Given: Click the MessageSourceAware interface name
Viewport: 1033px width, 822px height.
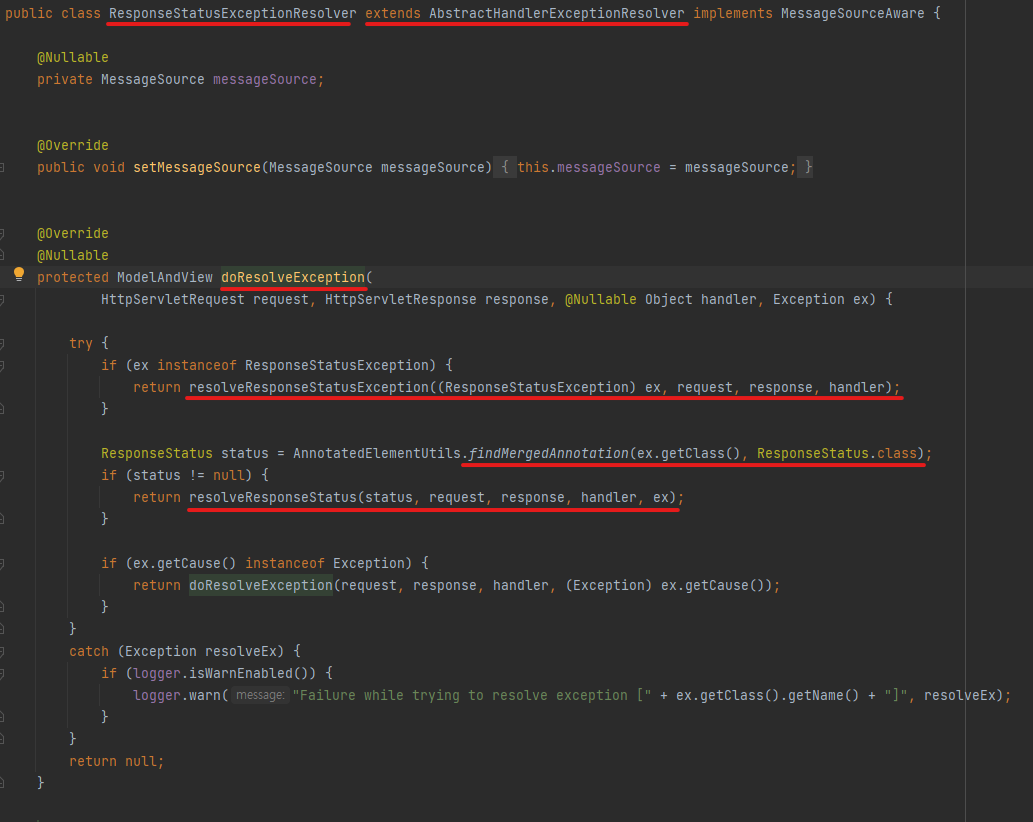Looking at the screenshot, I should [852, 13].
